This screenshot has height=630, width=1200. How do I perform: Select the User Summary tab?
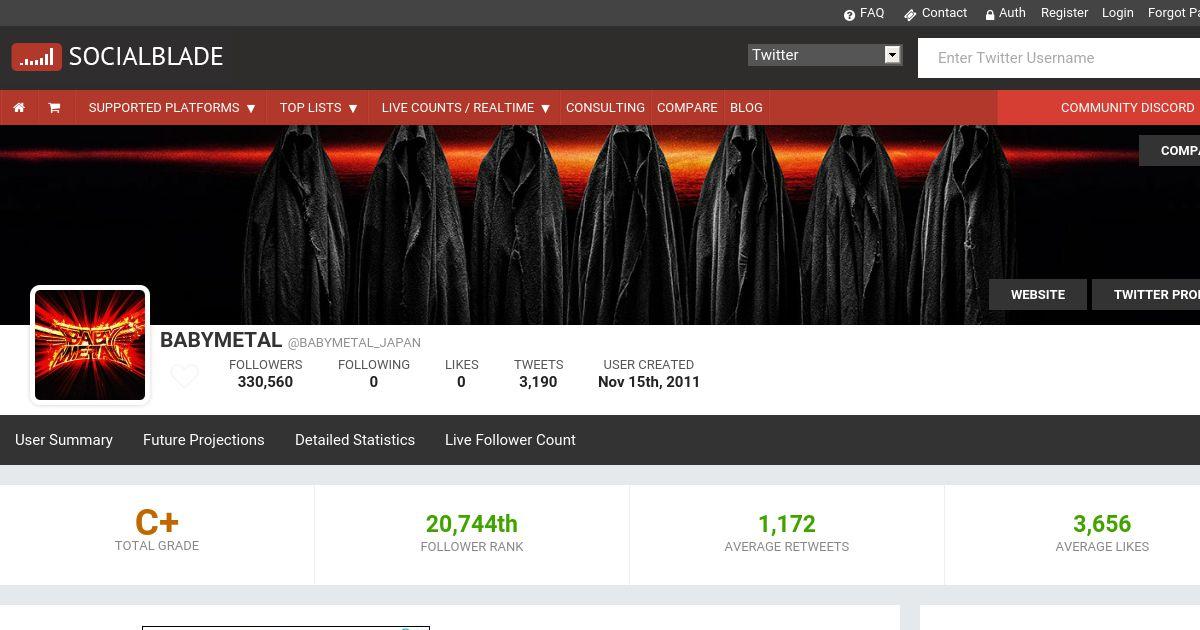tap(64, 440)
